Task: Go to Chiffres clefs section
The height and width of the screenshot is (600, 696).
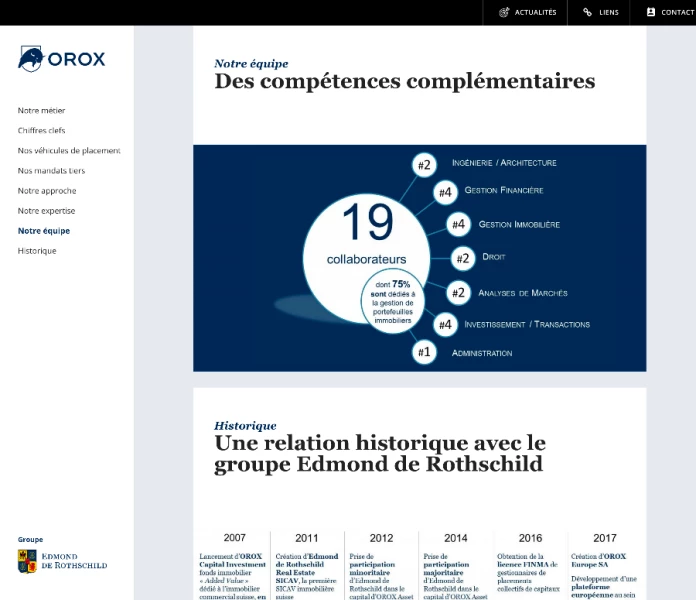Action: tap(41, 130)
